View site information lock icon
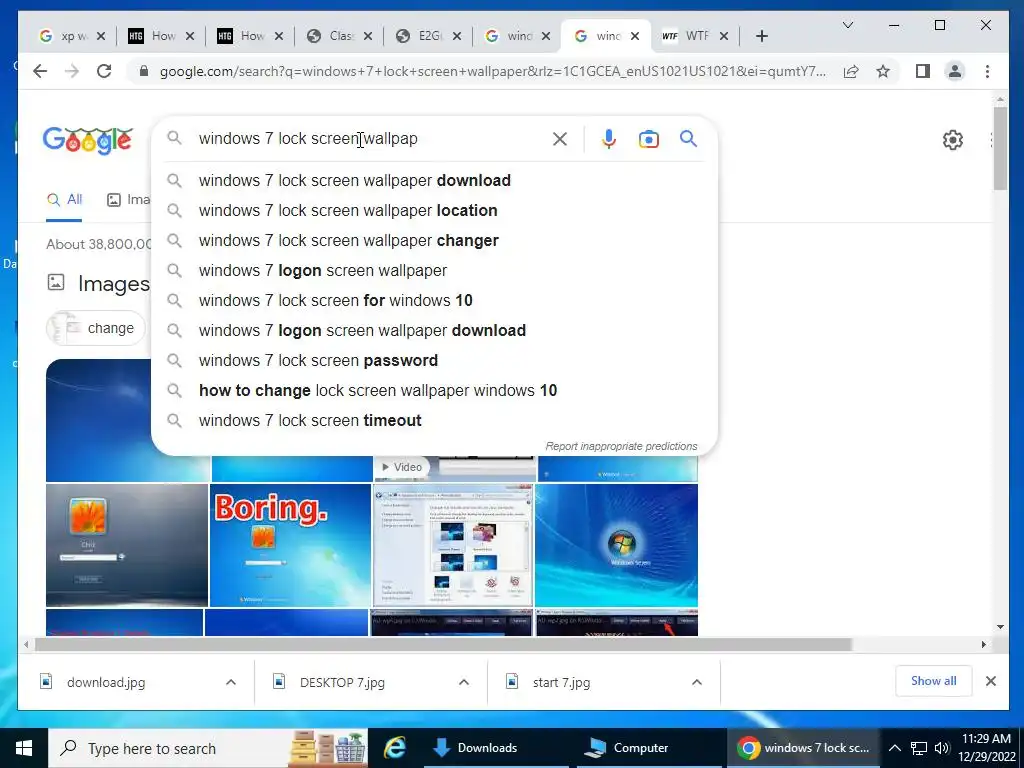This screenshot has height=768, width=1024. click(x=144, y=71)
